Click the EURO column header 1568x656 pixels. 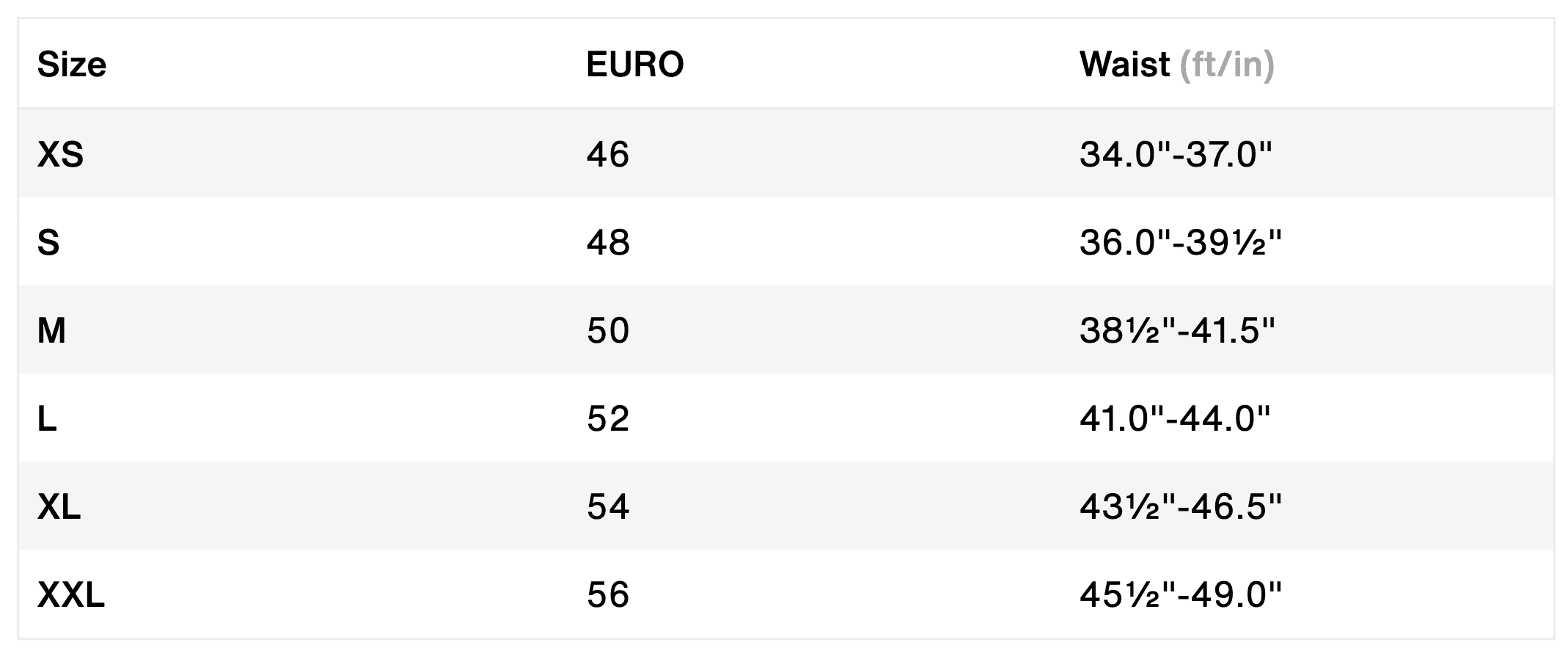[x=634, y=65]
